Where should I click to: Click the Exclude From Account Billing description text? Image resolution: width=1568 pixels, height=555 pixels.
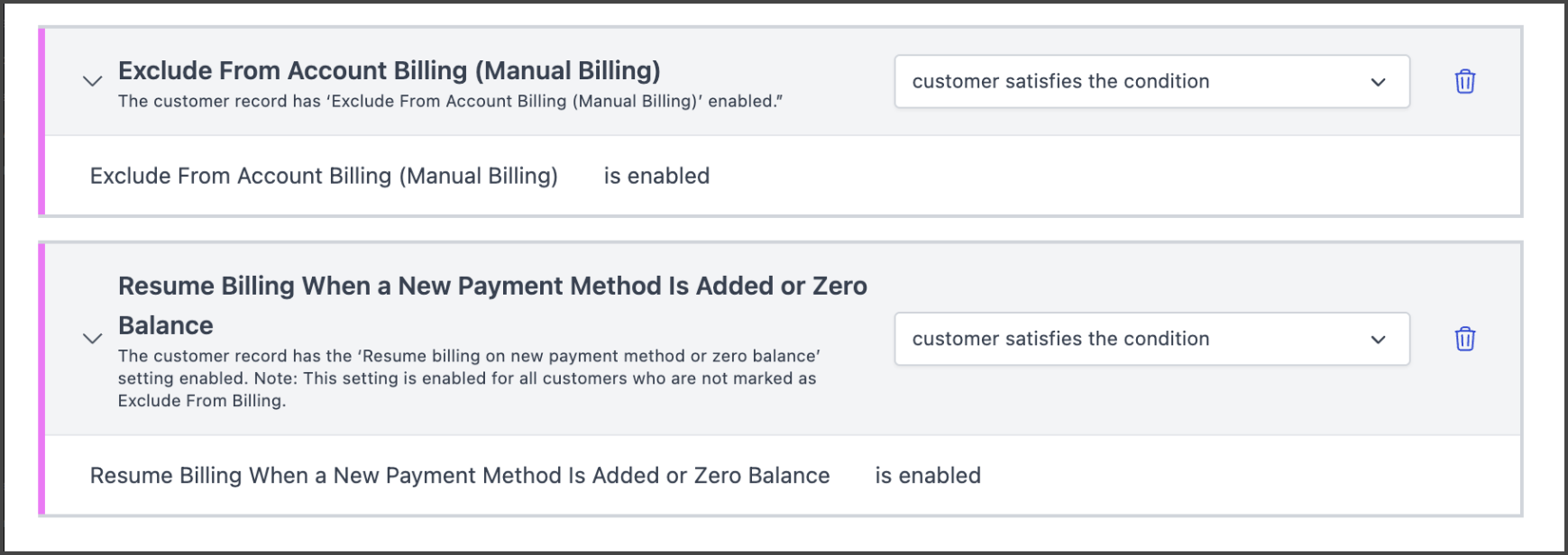450,102
